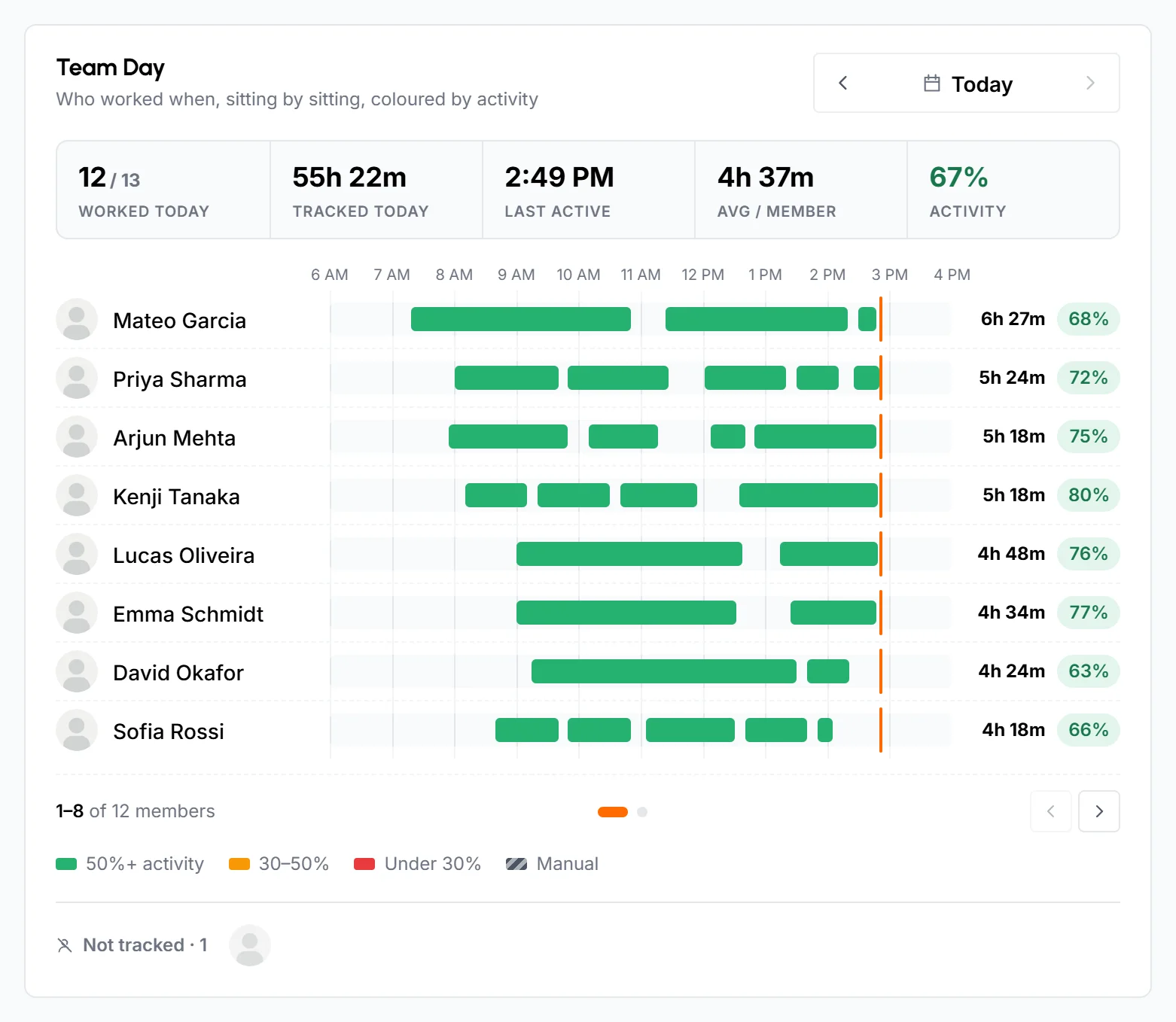Click the striped Manual legend swatch
1176x1022 pixels.
click(516, 864)
